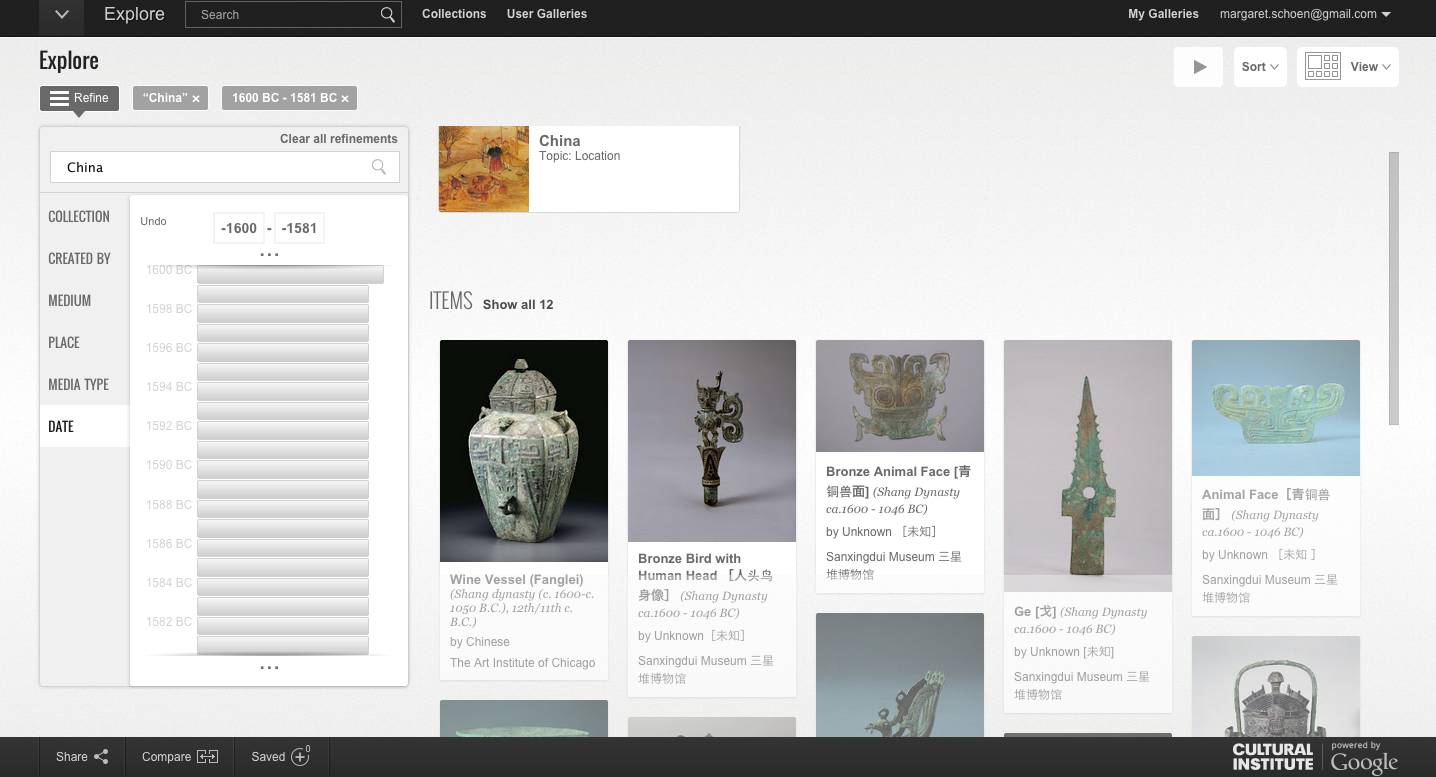Image resolution: width=1436 pixels, height=777 pixels.
Task: Open the Bronze Animal Face image
Action: (x=900, y=396)
